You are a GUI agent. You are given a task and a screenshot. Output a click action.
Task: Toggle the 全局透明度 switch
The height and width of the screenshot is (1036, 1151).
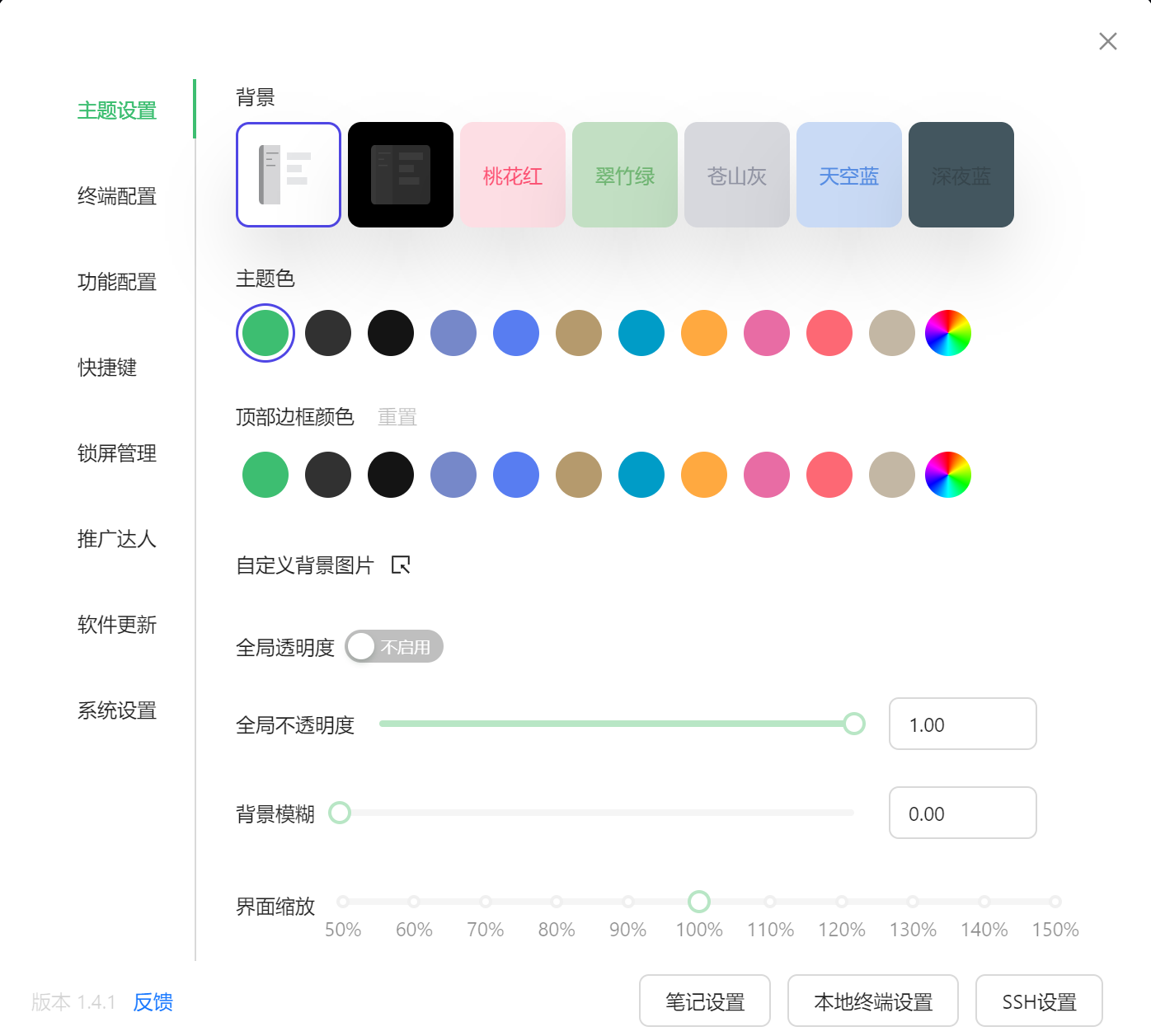point(394,647)
